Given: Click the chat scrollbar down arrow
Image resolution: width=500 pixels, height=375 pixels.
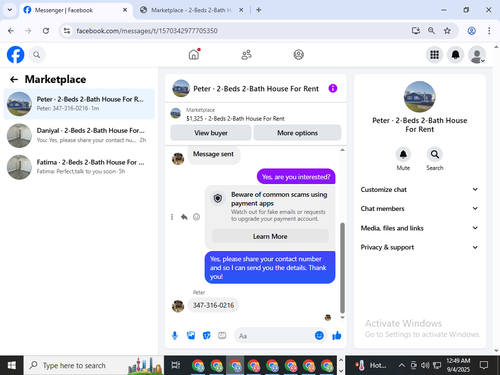Looking at the screenshot, I should (342, 318).
